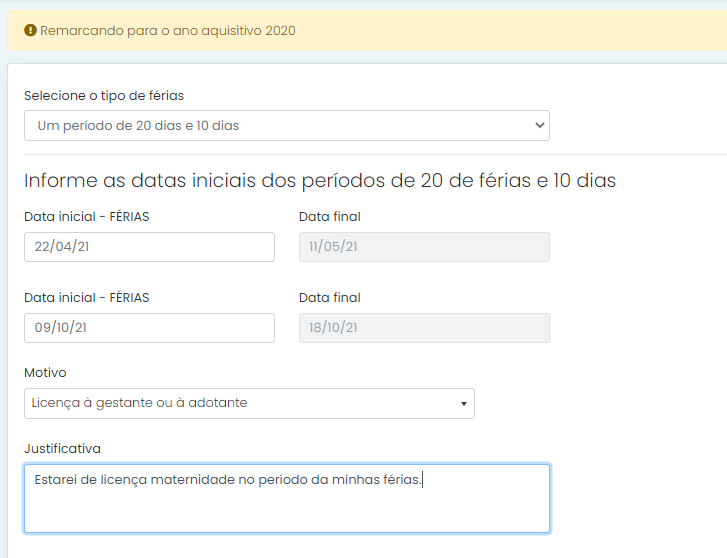Click the disabled end date field 11/05/21
727x558 pixels.
pos(424,247)
